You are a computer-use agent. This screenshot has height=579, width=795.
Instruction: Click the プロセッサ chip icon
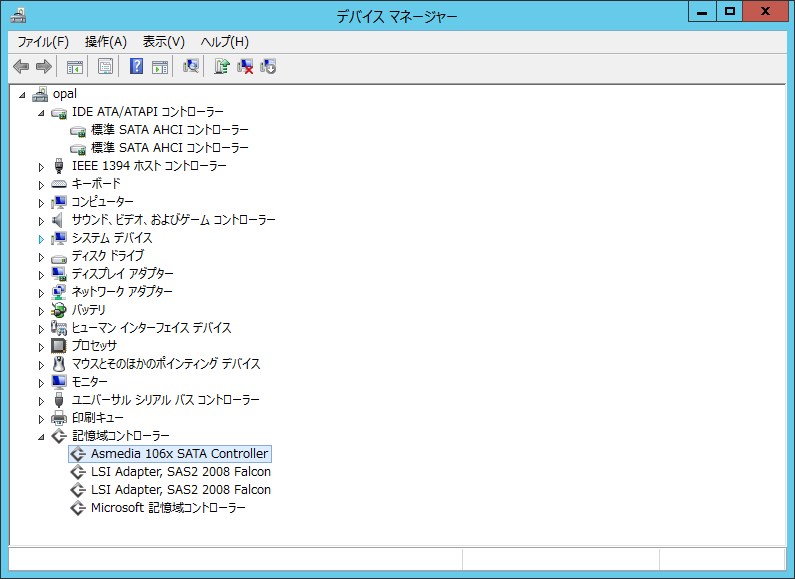click(x=59, y=346)
